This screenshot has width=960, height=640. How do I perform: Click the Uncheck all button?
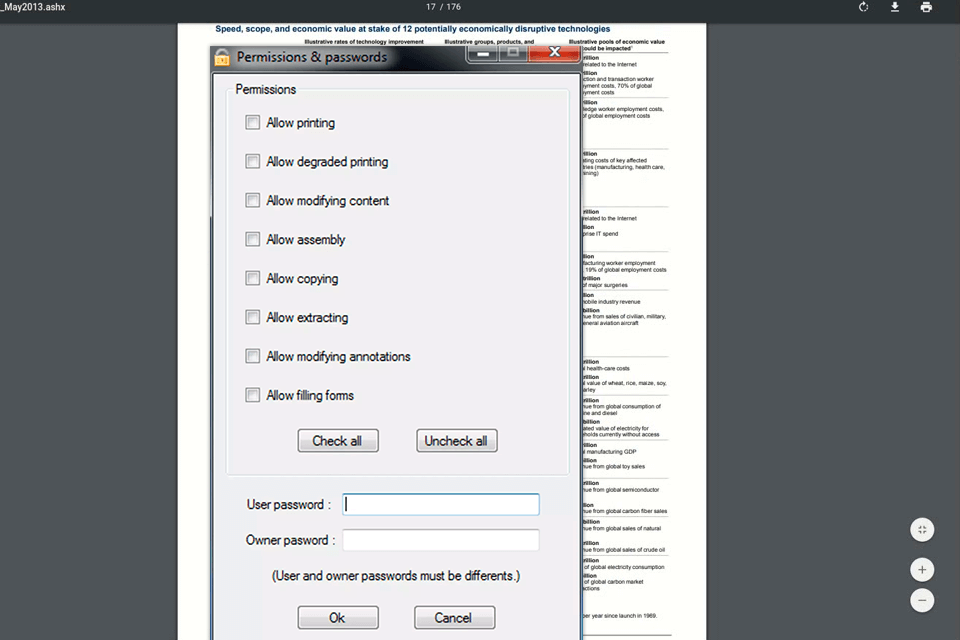click(457, 441)
